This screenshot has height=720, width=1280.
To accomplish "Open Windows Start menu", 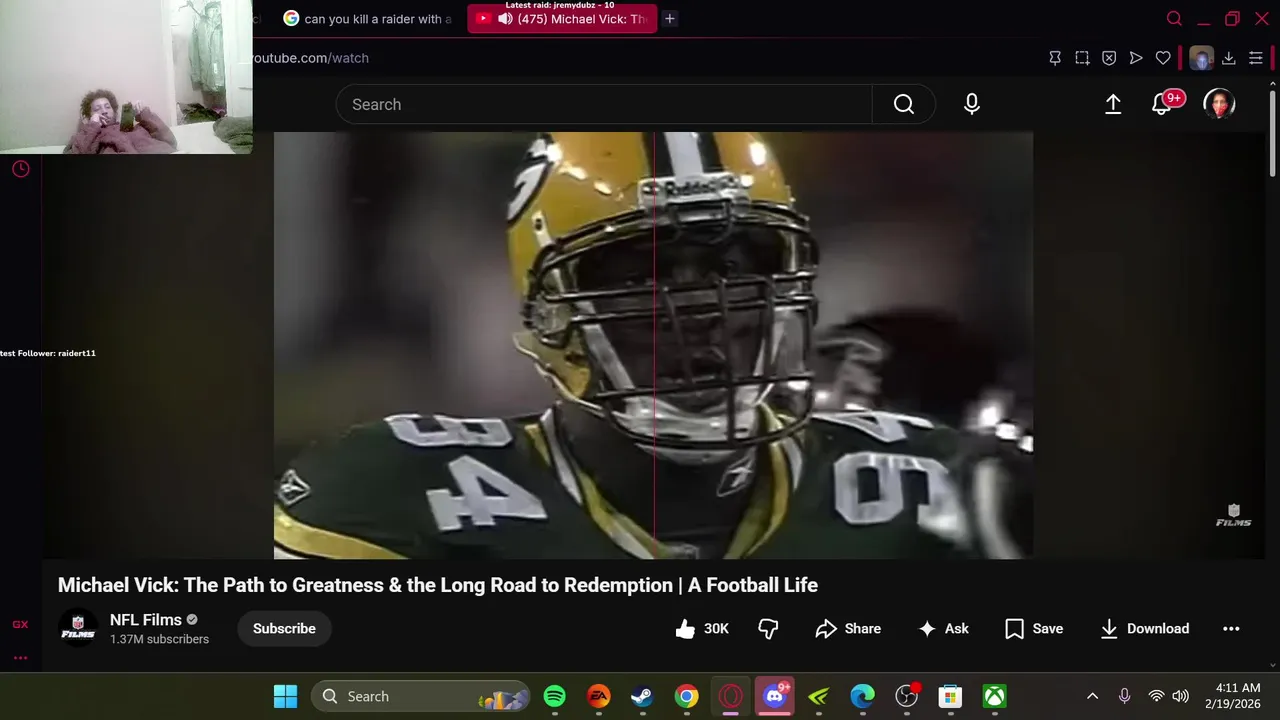I will (285, 696).
